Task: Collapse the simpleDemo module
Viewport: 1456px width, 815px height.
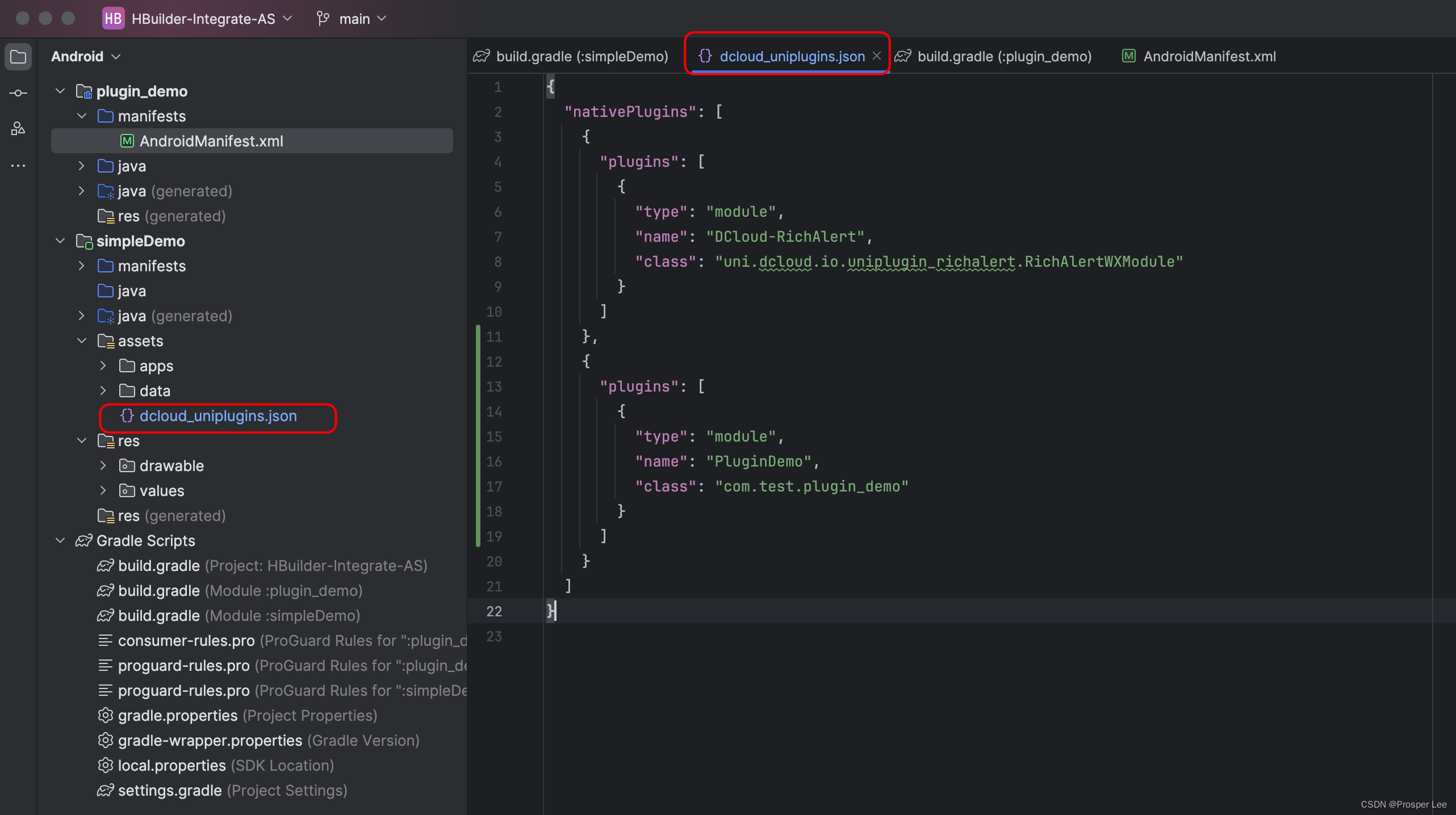Action: (x=60, y=241)
